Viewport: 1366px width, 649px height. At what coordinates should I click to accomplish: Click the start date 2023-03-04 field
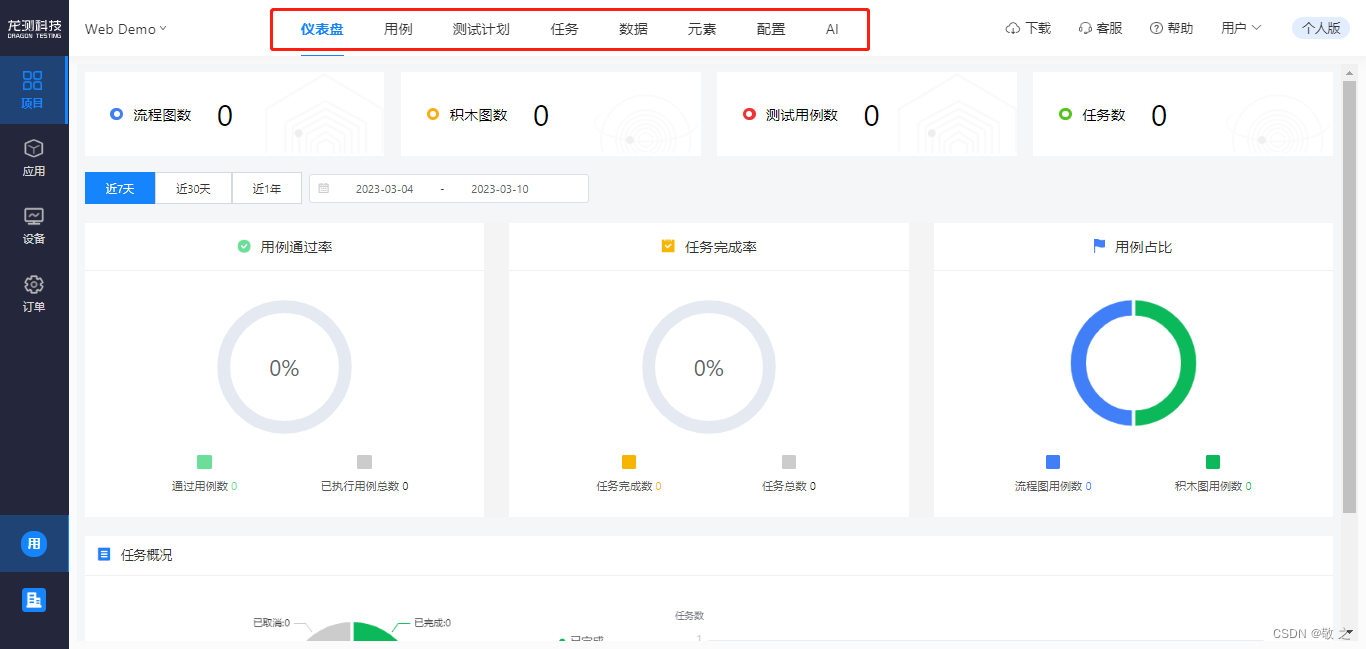(x=385, y=189)
